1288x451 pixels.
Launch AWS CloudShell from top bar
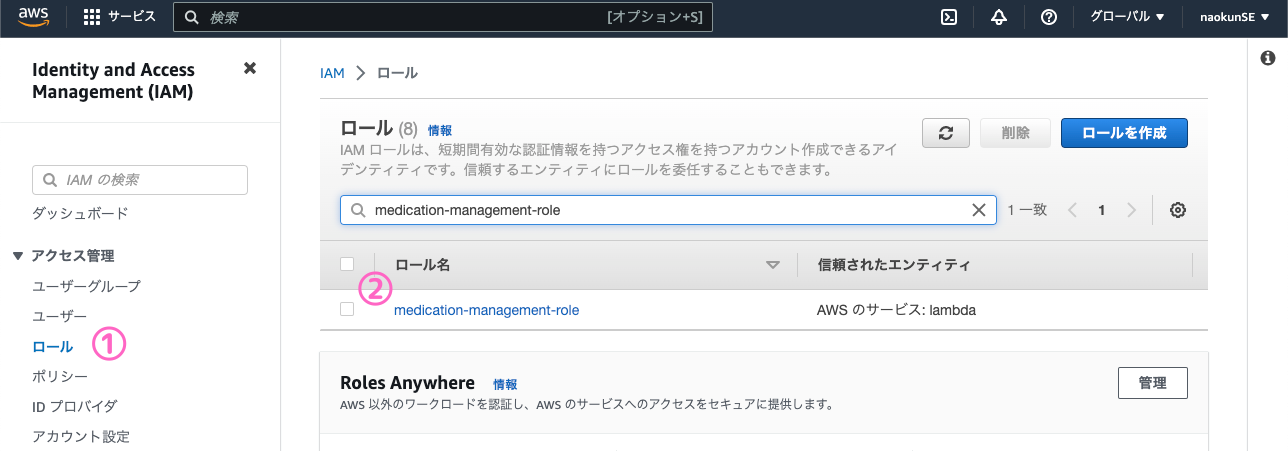click(x=950, y=17)
